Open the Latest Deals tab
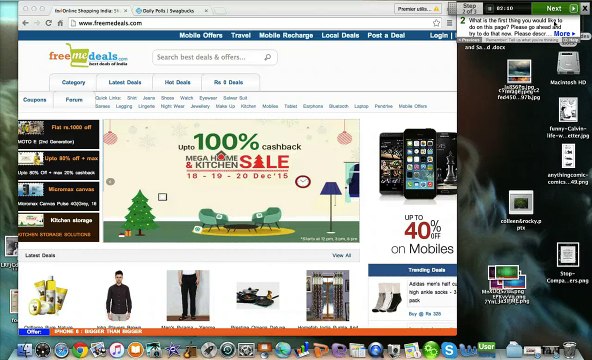592x360 pixels. pyautogui.click(x=125, y=82)
